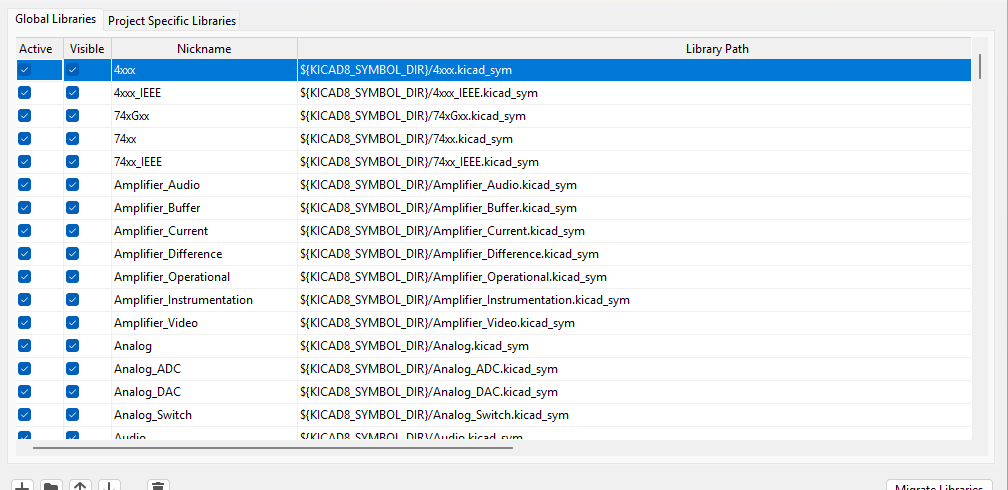Click the Library Path column header
Image resolution: width=1008 pixels, height=490 pixels.
pos(717,49)
